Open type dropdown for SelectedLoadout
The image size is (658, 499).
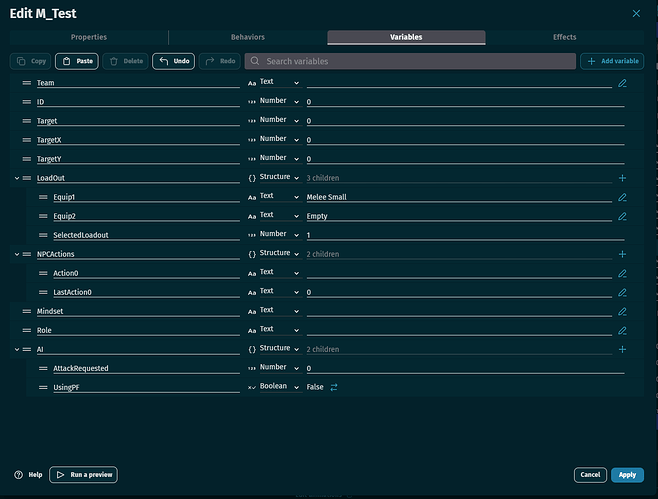coord(279,234)
